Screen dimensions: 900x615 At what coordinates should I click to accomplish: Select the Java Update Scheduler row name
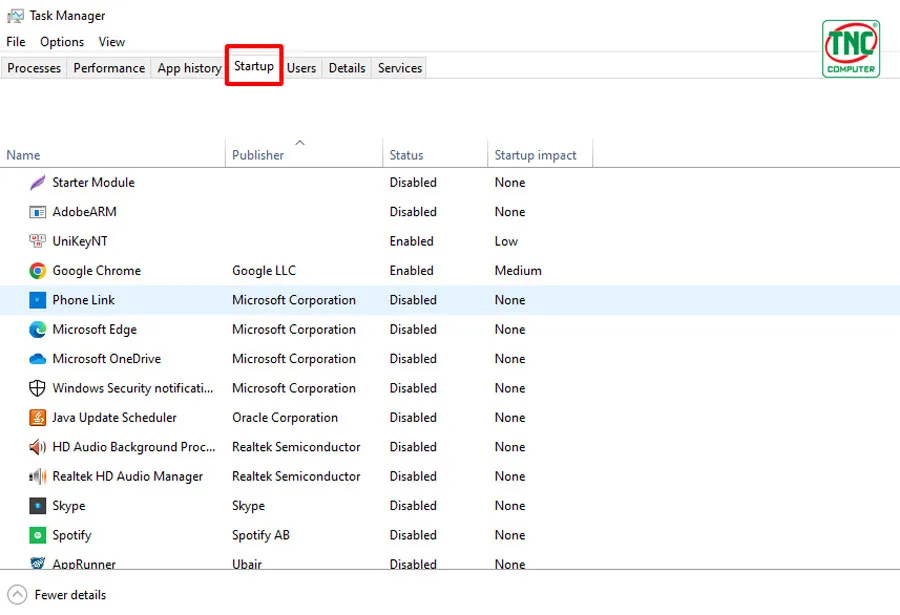[x=114, y=417]
